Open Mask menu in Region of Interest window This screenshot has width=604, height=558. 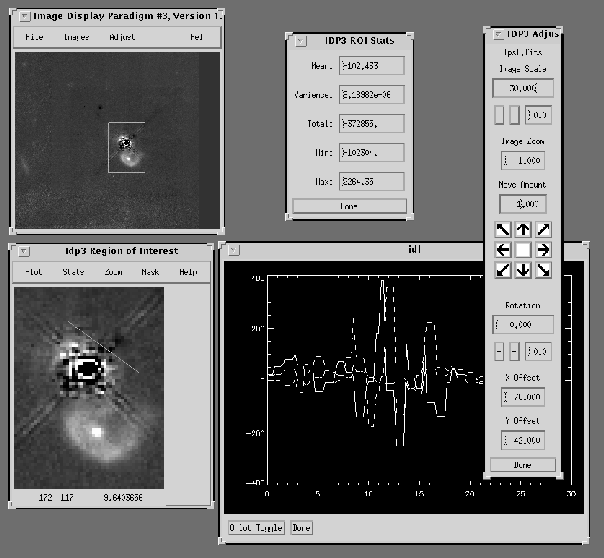(150, 272)
